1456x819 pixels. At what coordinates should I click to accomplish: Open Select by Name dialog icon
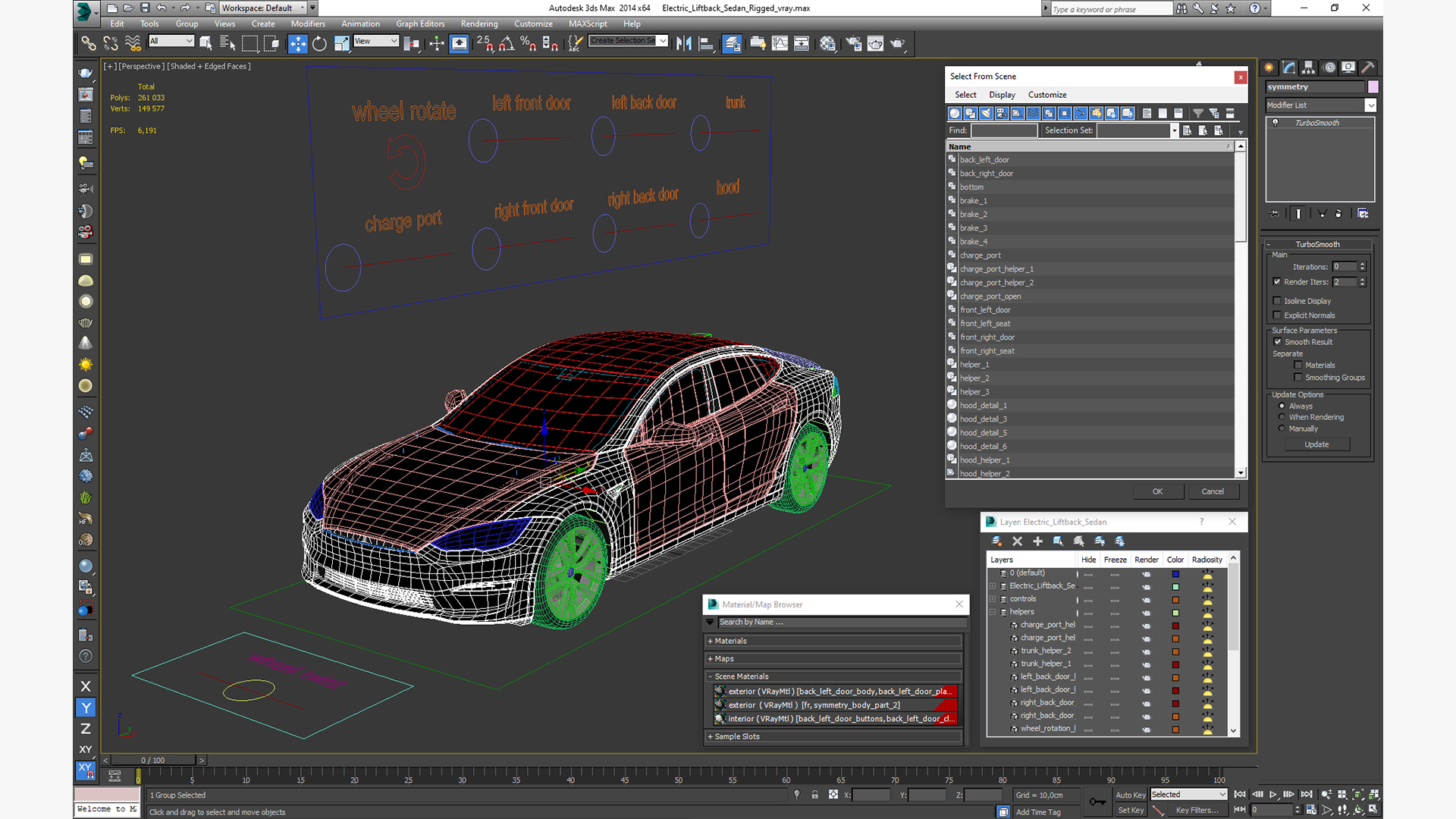(227, 43)
